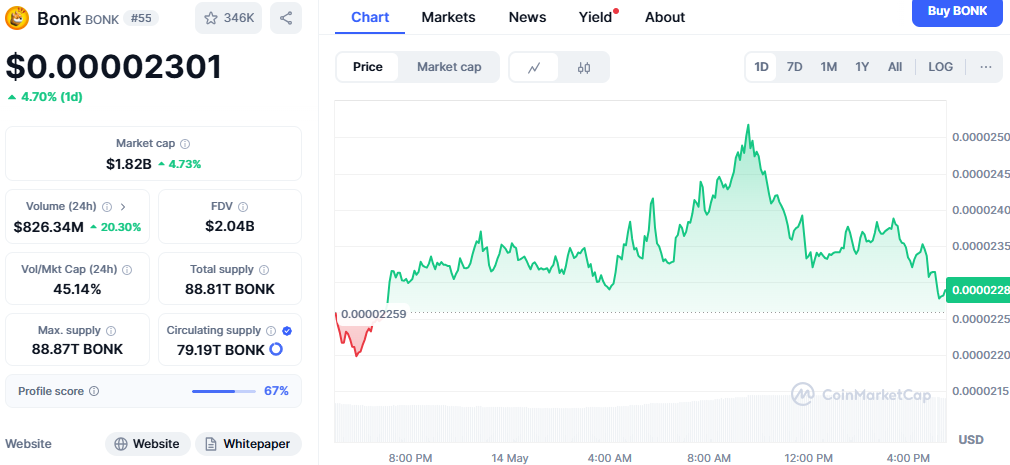
Task: Set chart range to All
Action: [x=895, y=67]
